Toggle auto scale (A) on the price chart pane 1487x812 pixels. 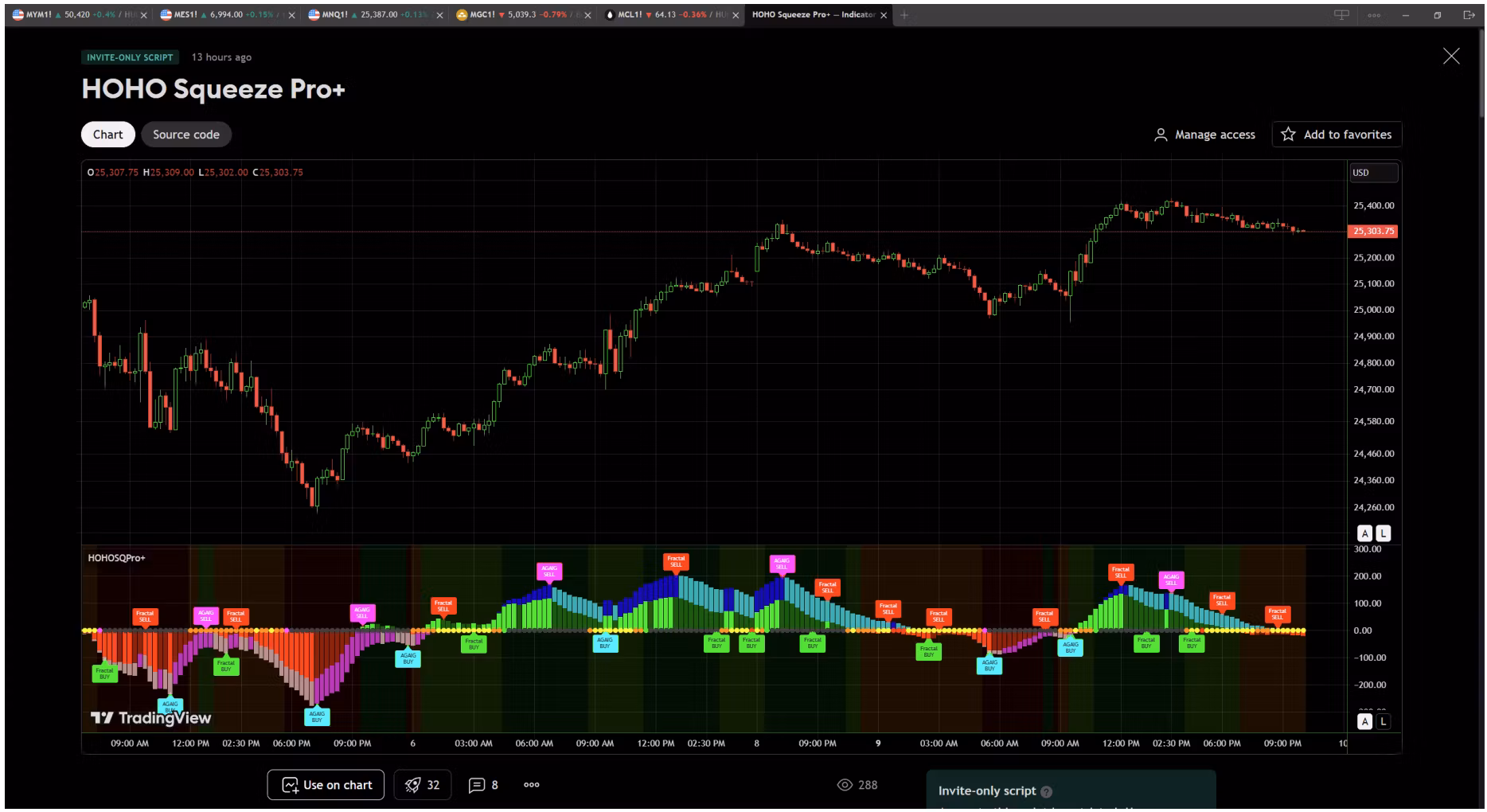(x=1364, y=533)
